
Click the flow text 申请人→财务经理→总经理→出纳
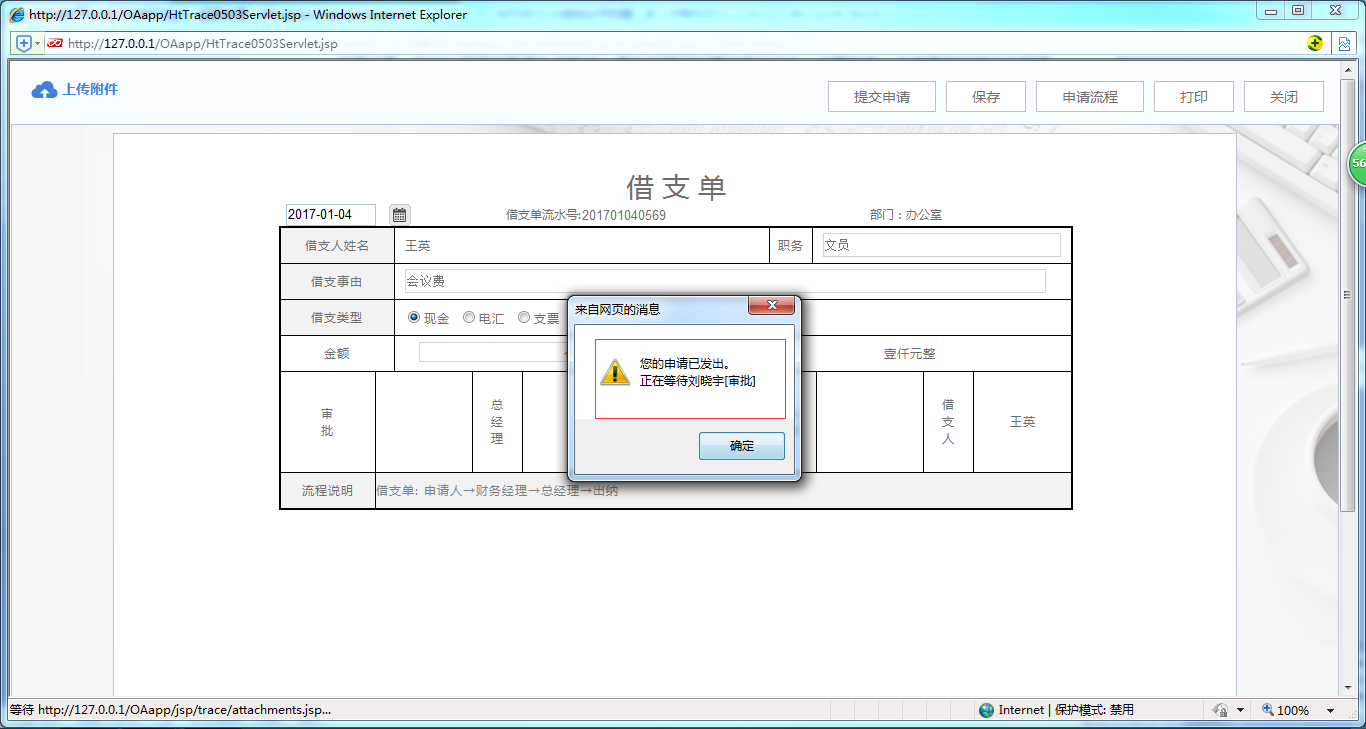[x=521, y=491]
